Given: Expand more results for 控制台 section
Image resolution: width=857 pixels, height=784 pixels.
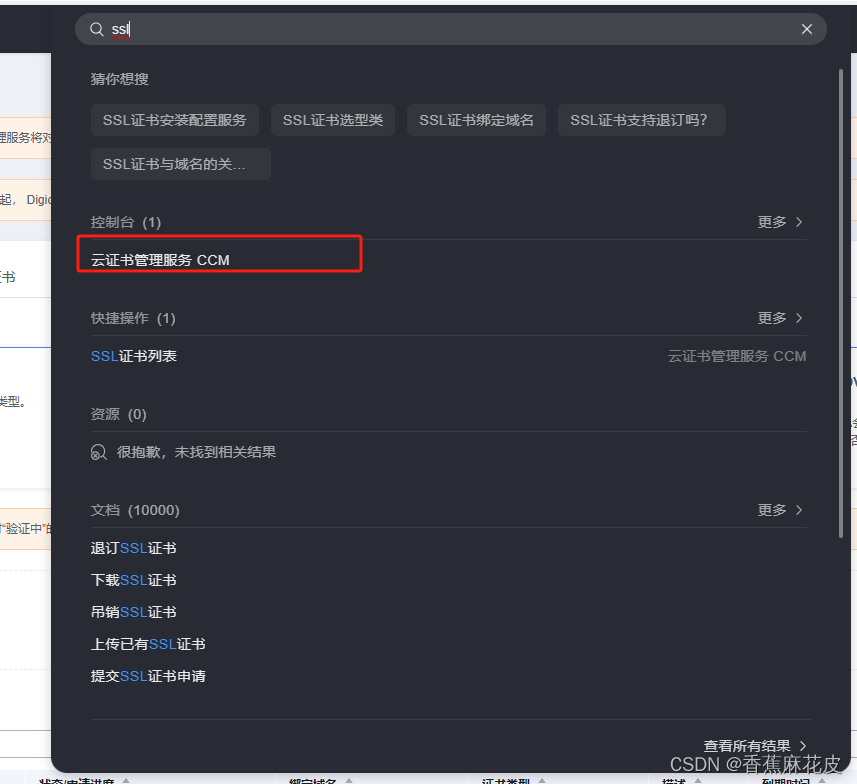Looking at the screenshot, I should click(780, 222).
